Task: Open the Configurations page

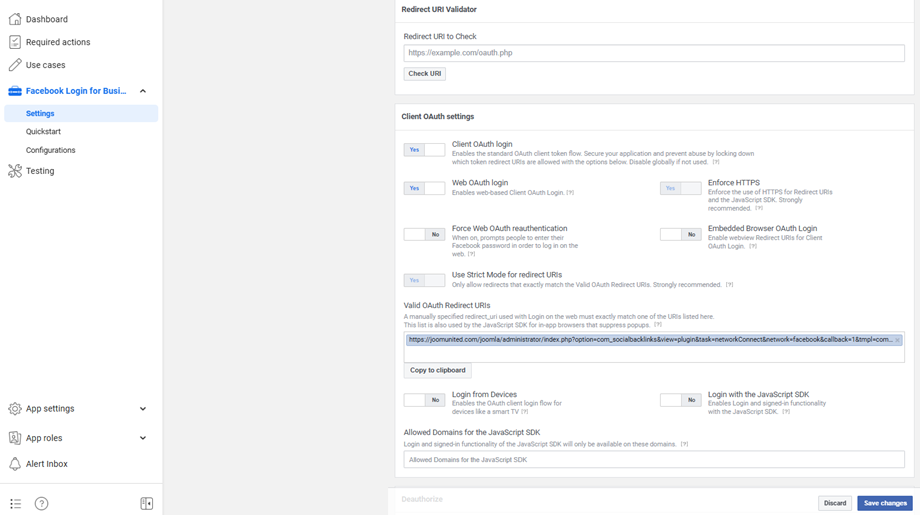Action: [x=51, y=150]
